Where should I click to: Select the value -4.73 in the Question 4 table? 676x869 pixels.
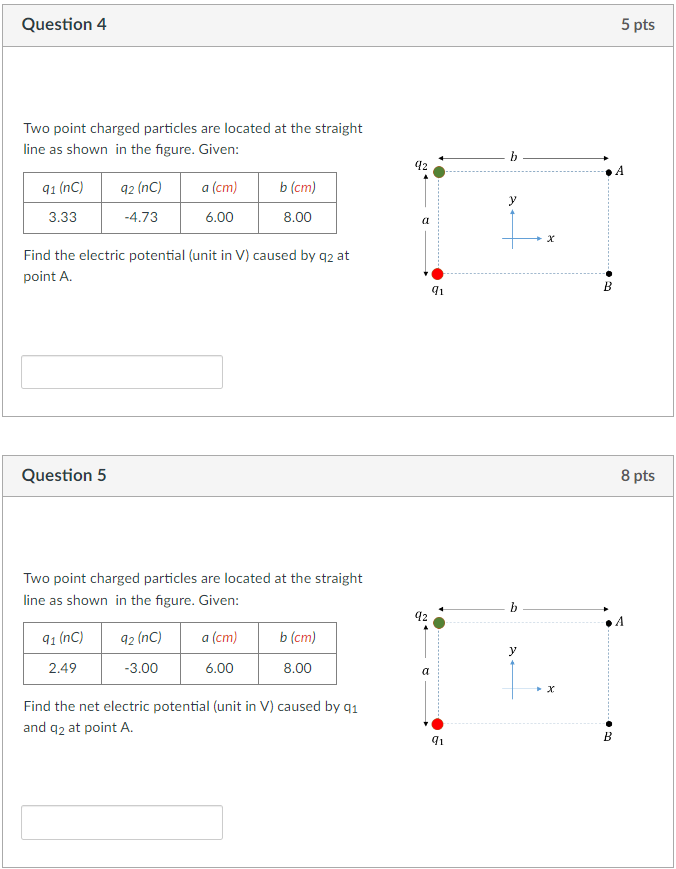coord(139,216)
